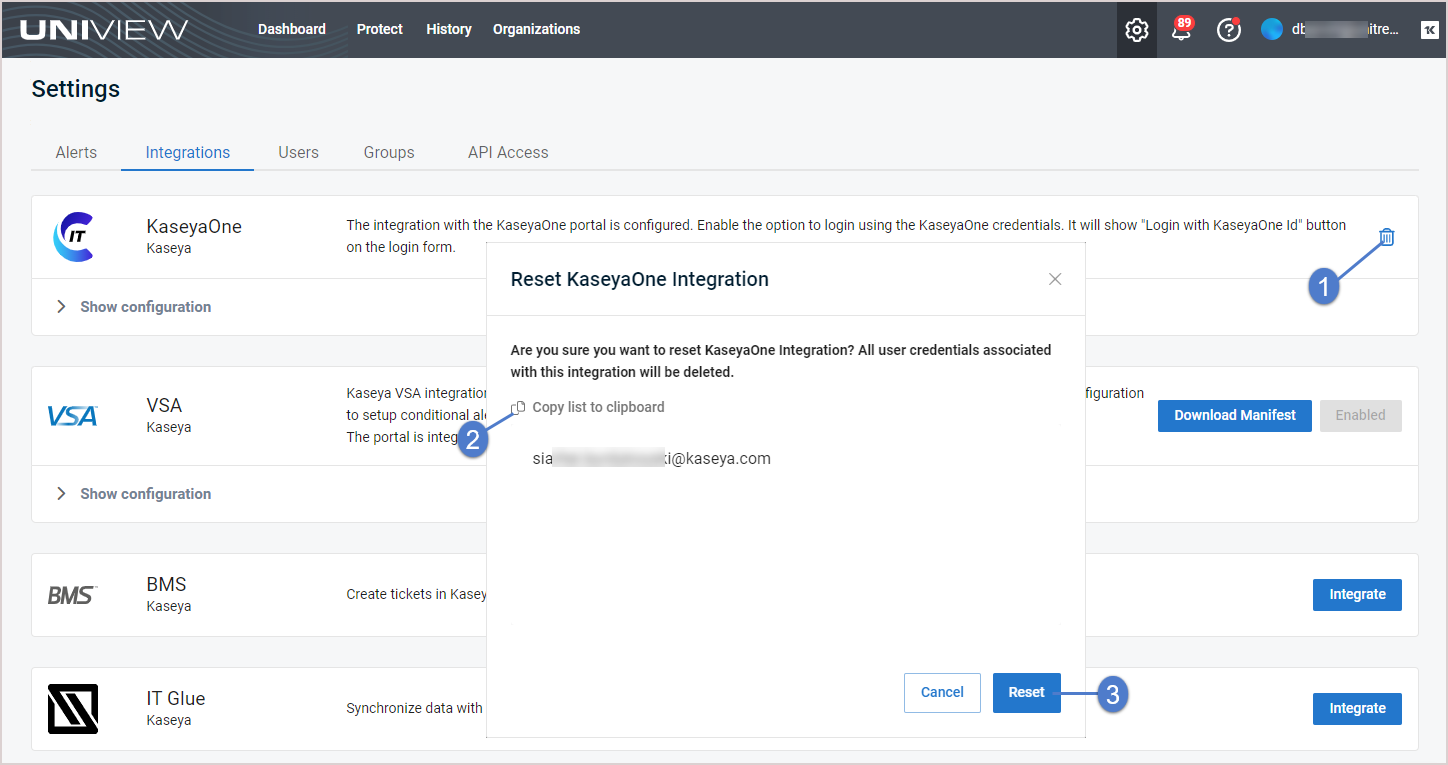Viewport: 1448px width, 765px height.
Task: Open notifications bell with 89 badge
Action: [x=1182, y=29]
